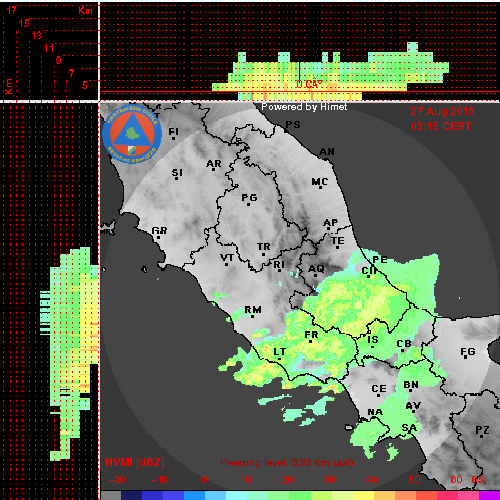Click the FI city label on the map
The width and height of the screenshot is (500, 500).
click(173, 132)
